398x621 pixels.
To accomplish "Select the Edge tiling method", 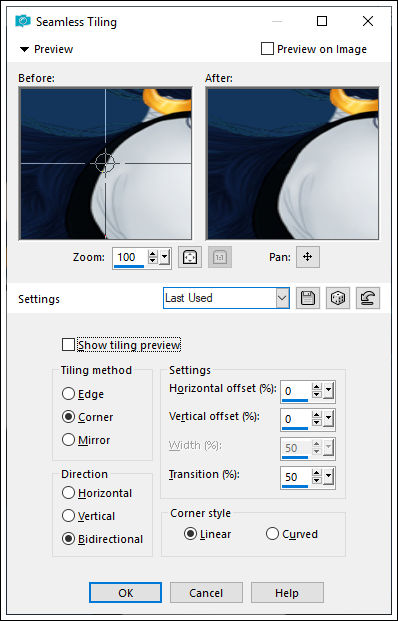I will (69, 394).
